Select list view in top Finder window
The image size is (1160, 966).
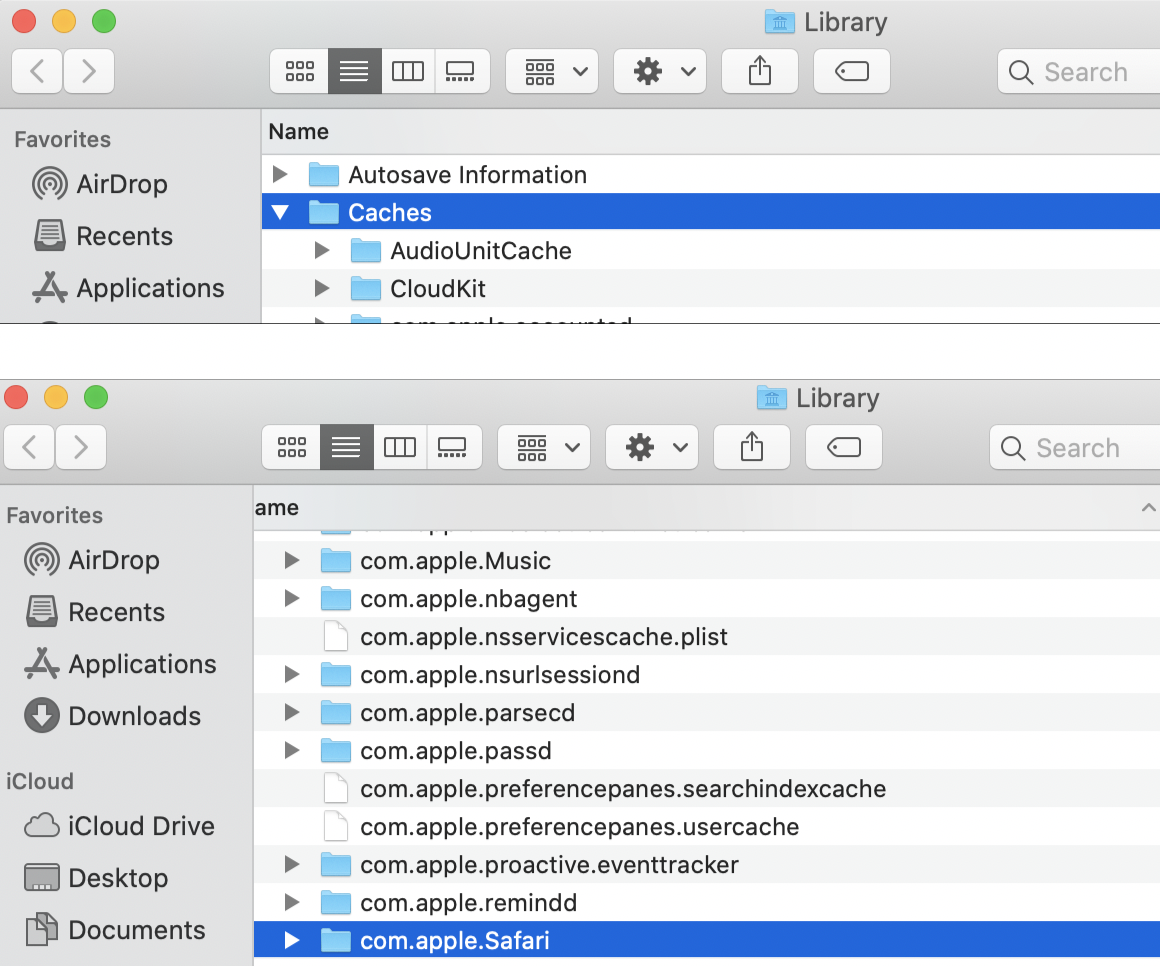point(354,71)
